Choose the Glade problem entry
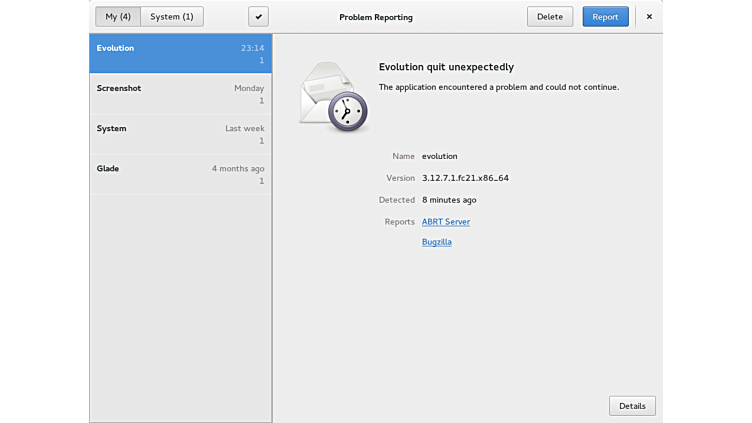 [180, 174]
